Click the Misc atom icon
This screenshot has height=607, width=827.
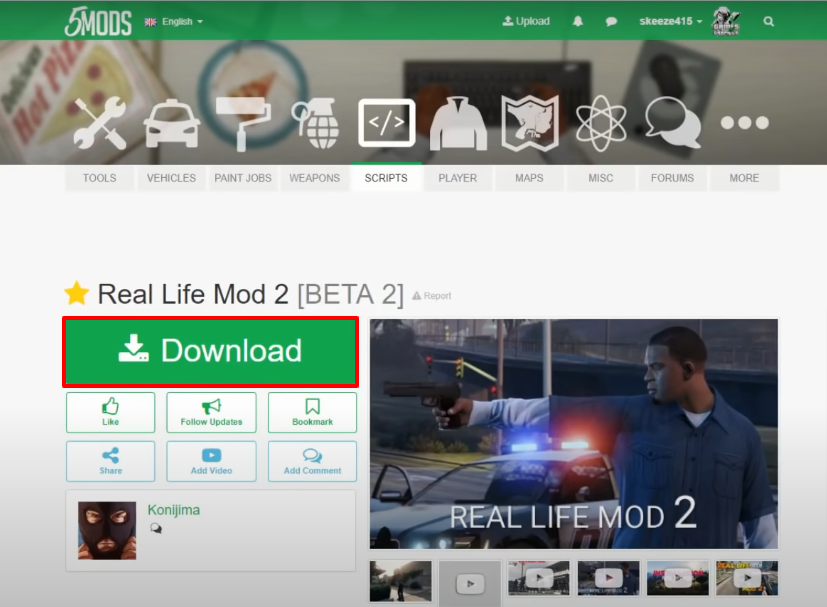601,124
